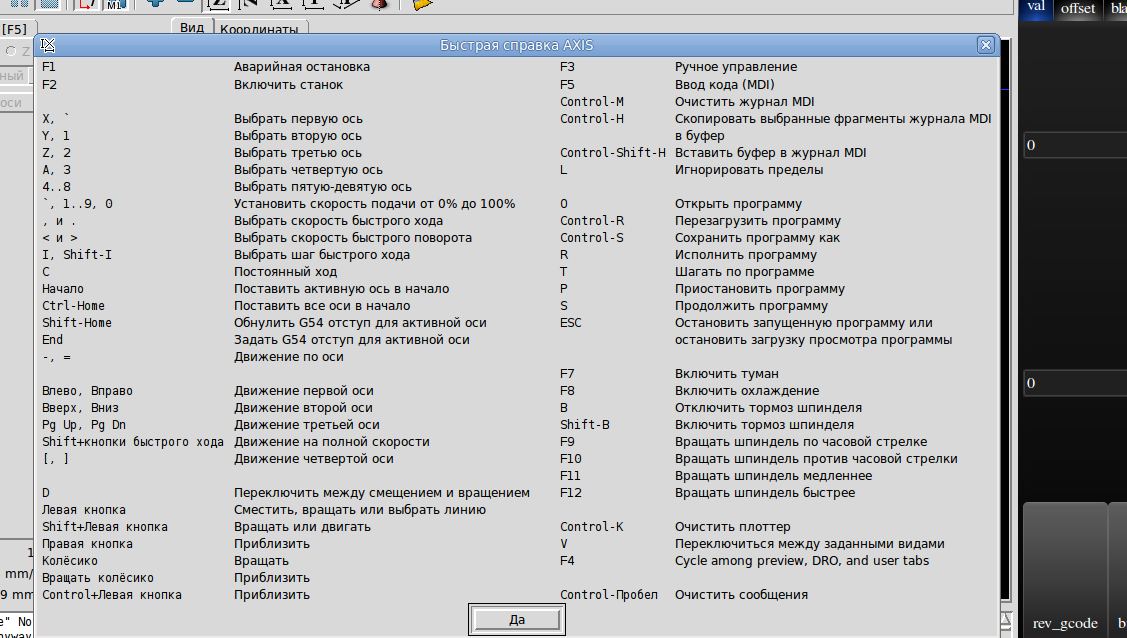This screenshot has width=1127, height=638.
Task: Click the text 'Исполнить программу'
Action: tap(746, 255)
